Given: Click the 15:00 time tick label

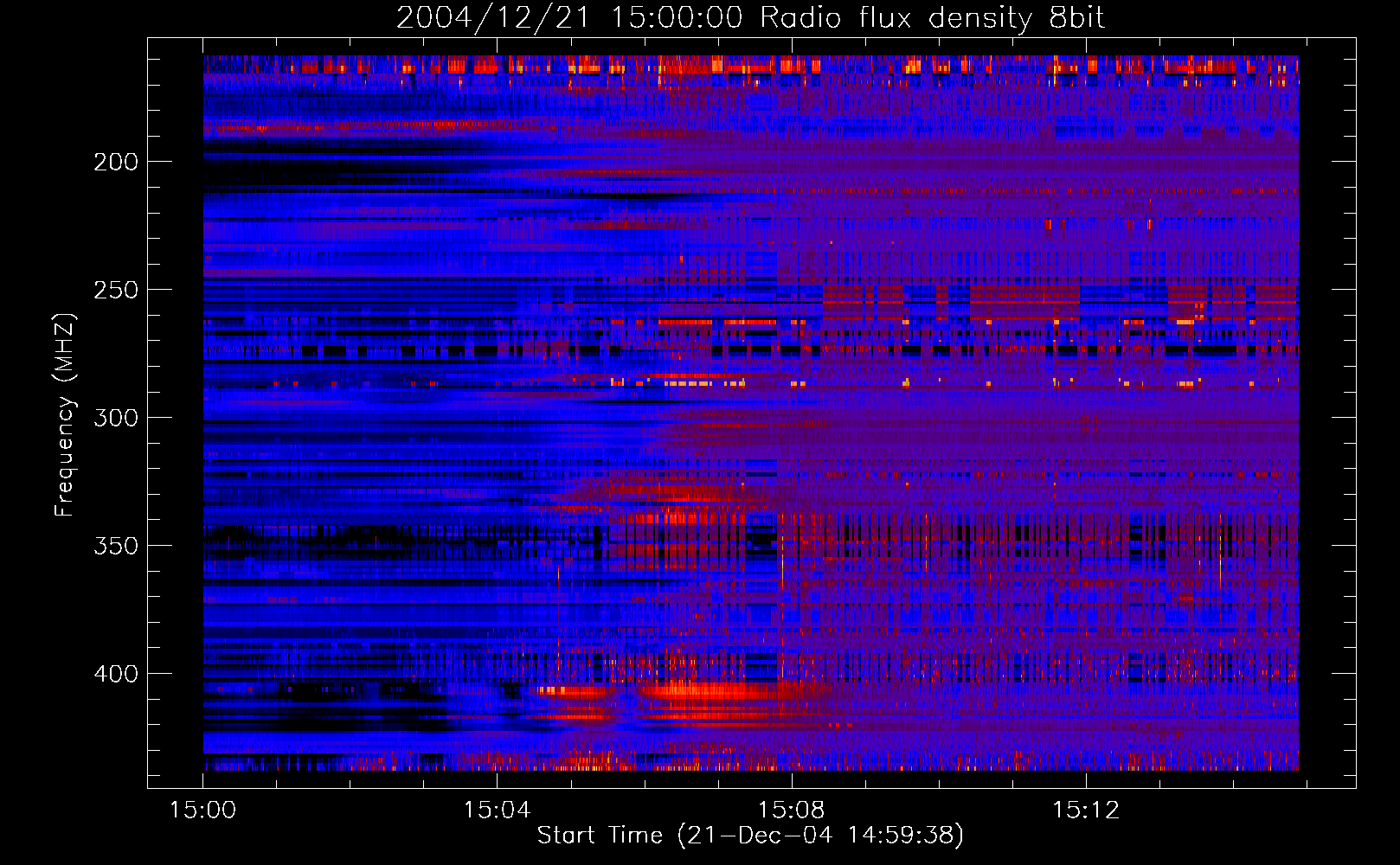Looking at the screenshot, I should click(x=202, y=811).
